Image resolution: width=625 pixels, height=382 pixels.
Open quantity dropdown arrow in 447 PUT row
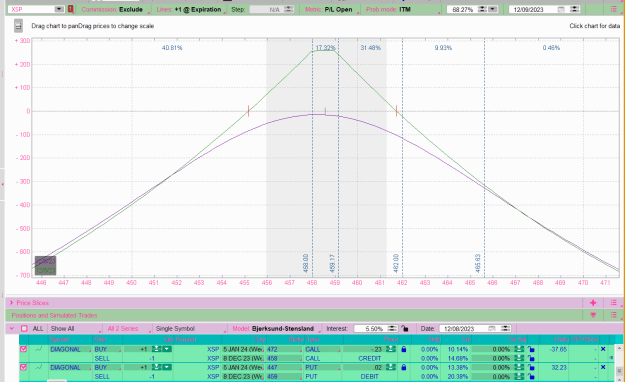click(167, 367)
